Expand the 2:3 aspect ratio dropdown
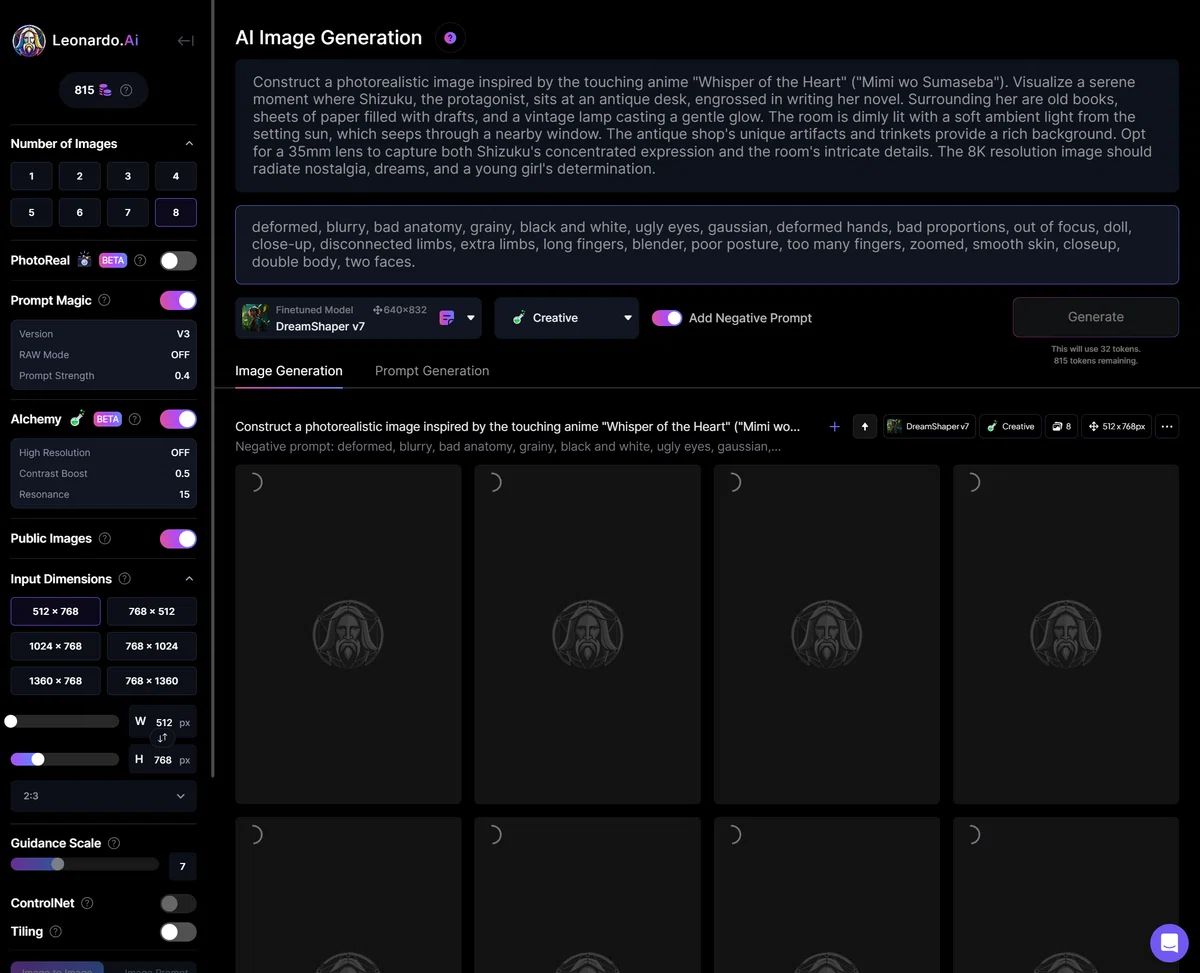 point(104,796)
